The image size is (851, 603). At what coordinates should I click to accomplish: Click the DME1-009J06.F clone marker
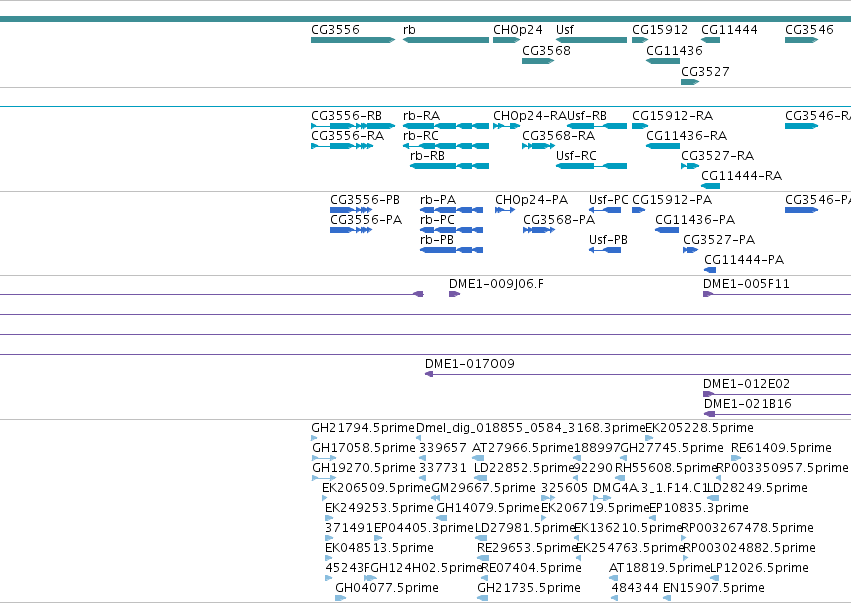454,294
